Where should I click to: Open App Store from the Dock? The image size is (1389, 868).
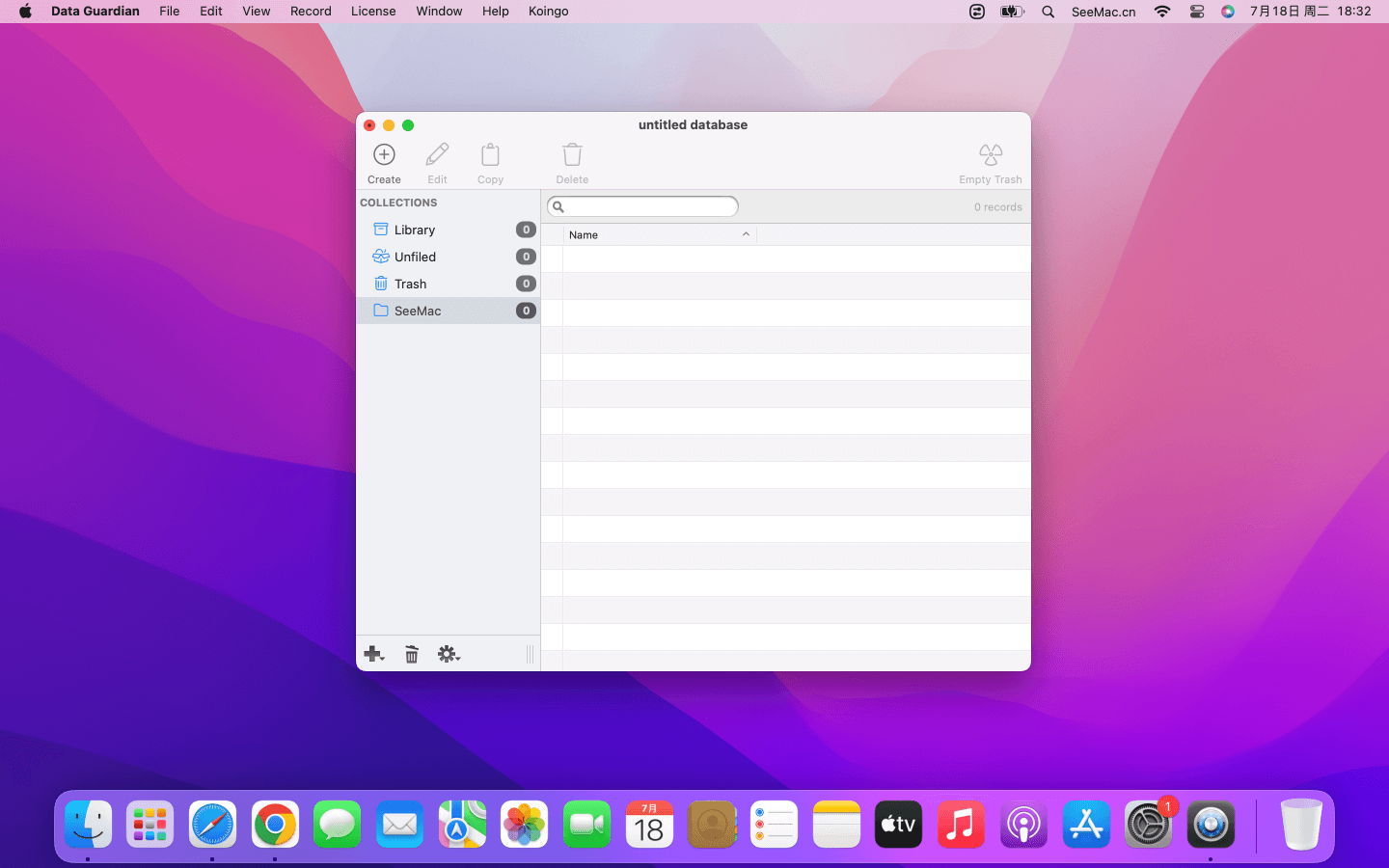click(x=1086, y=825)
